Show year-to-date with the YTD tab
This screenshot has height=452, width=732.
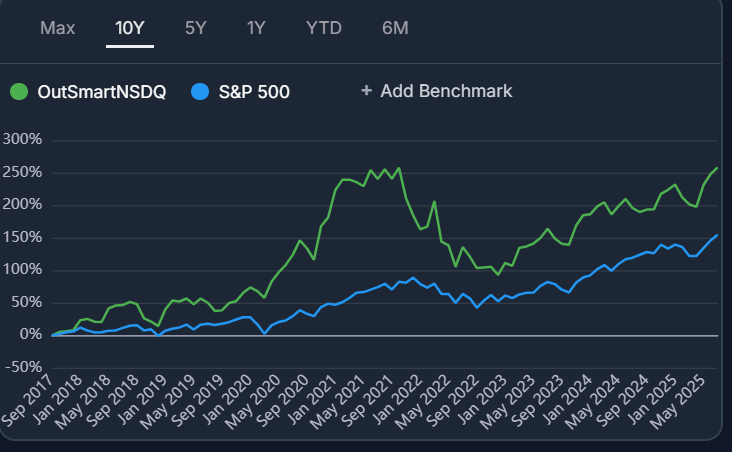[x=324, y=27]
